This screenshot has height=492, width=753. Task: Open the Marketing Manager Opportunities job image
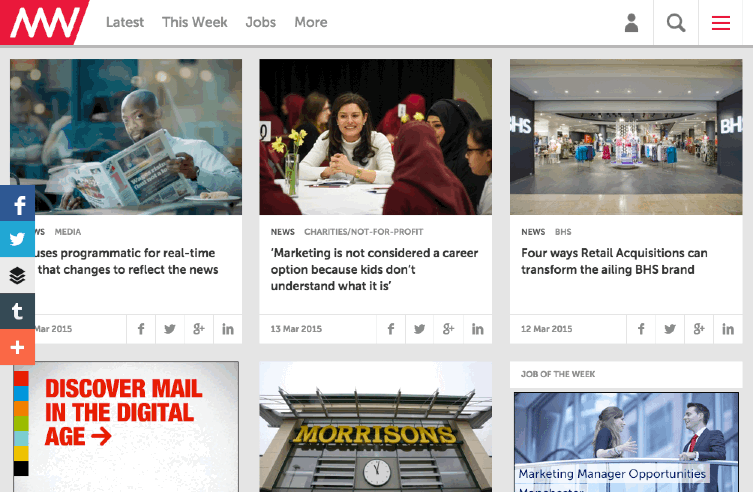click(x=626, y=442)
